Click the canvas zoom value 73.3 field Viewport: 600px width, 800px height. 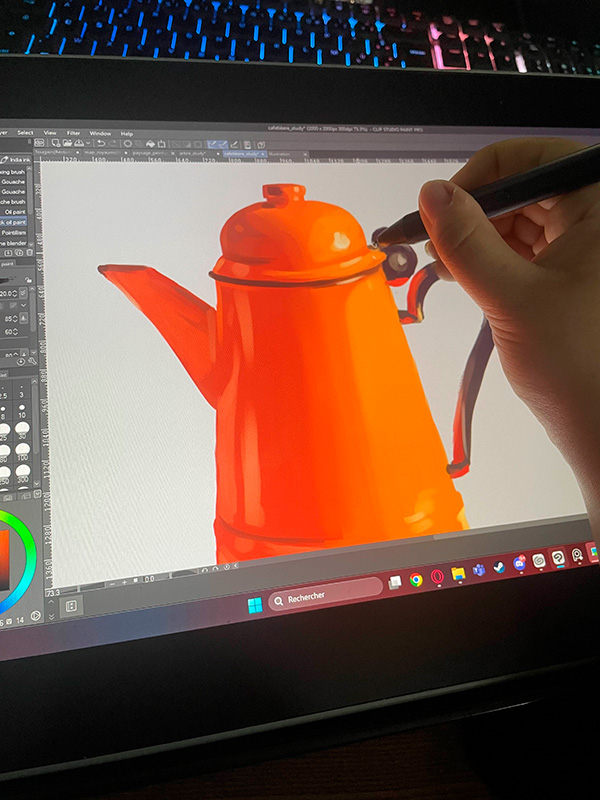point(53,592)
